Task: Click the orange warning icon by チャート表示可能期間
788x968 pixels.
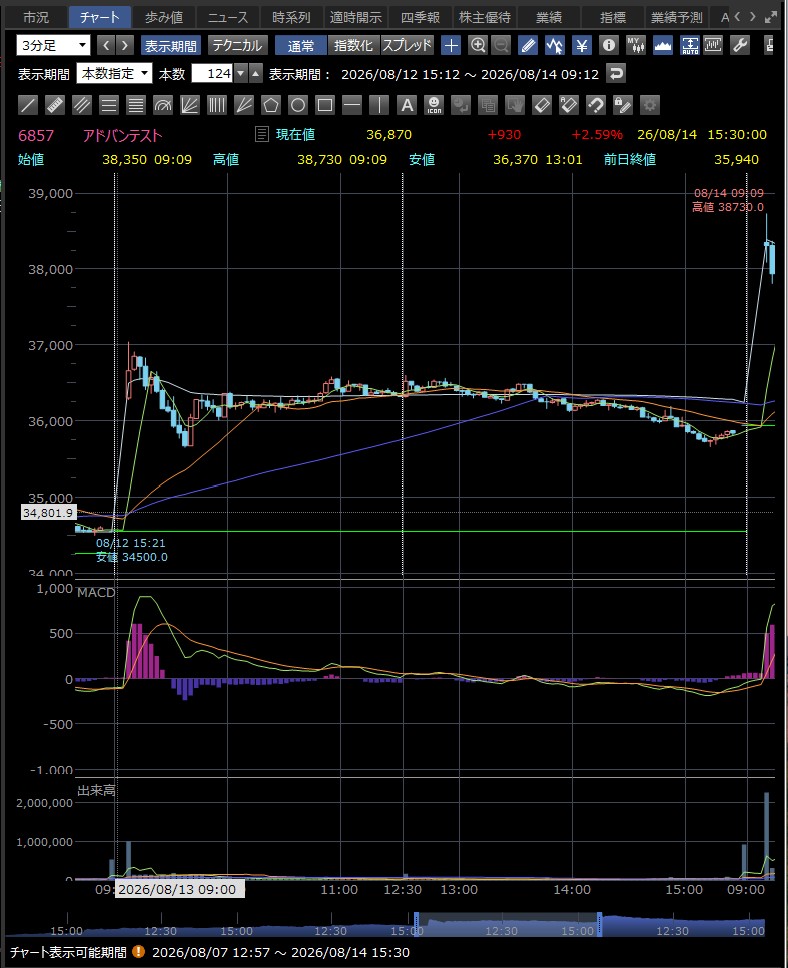Action: pyautogui.click(x=139, y=951)
